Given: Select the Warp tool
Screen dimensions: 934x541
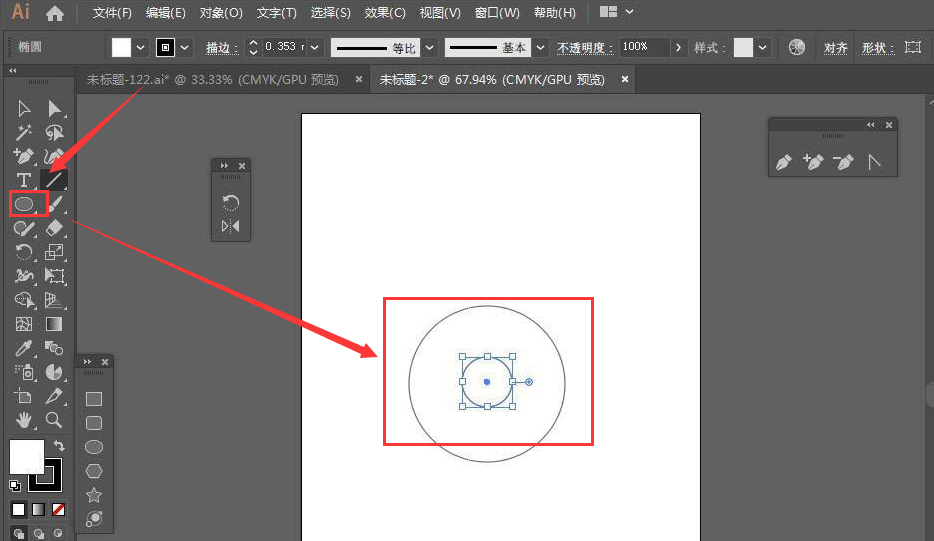Looking at the screenshot, I should coord(24,276).
